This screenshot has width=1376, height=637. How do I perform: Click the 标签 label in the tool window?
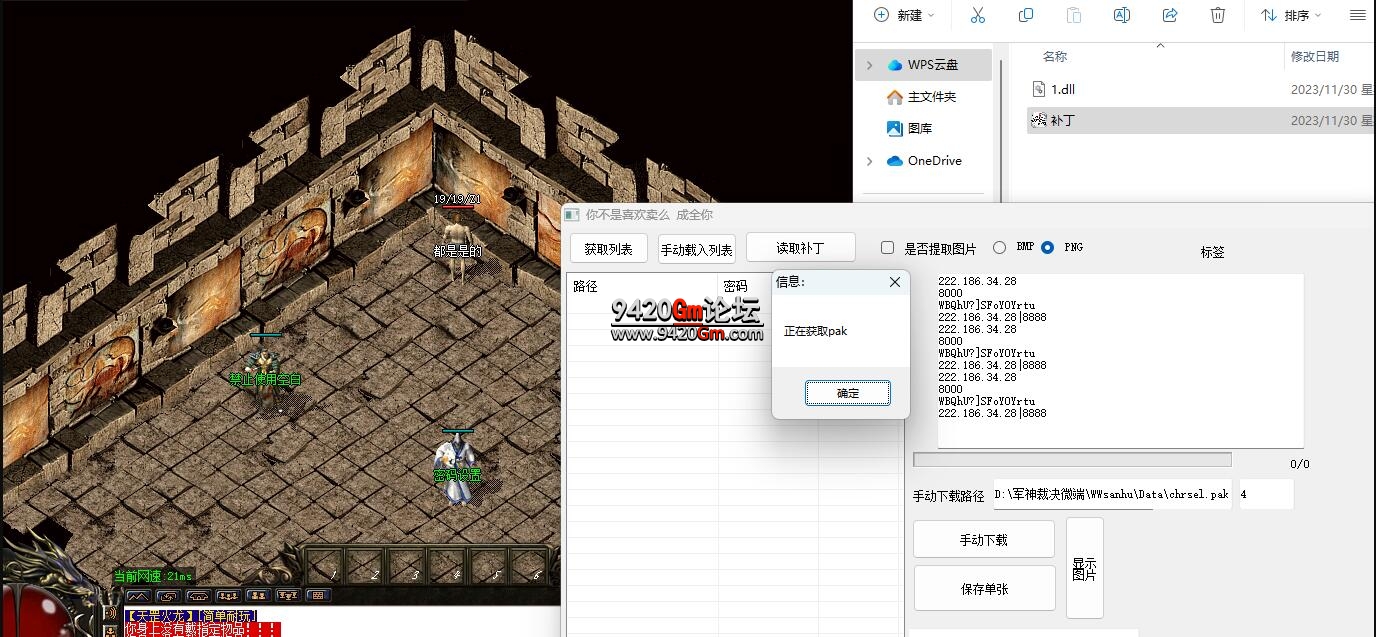coord(1212,252)
